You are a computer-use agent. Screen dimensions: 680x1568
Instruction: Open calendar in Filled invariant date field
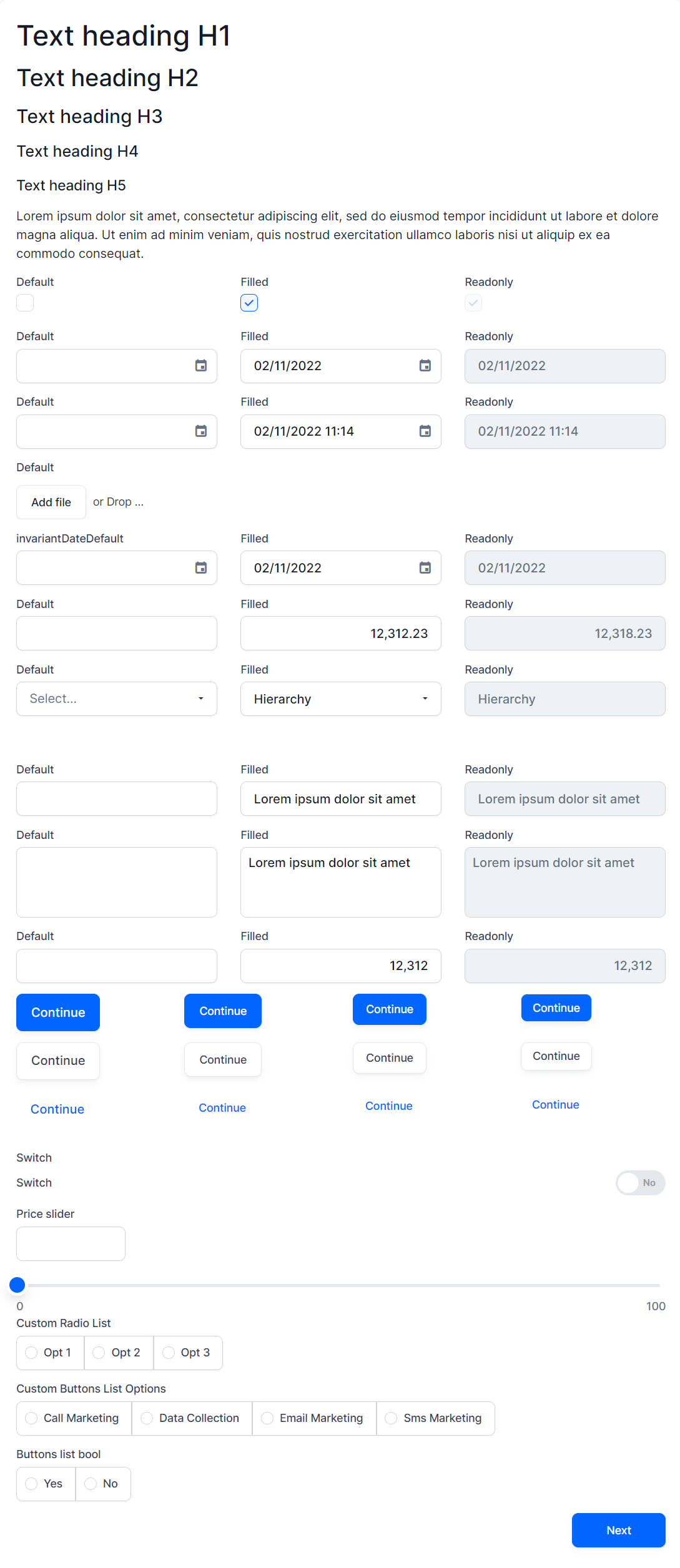(x=425, y=568)
